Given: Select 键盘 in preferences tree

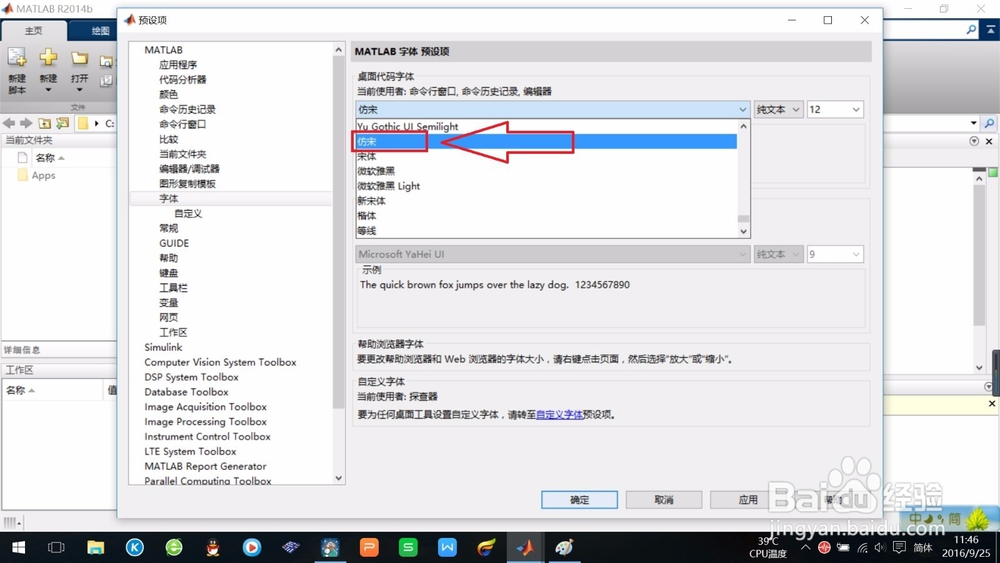Looking at the screenshot, I should [x=168, y=273].
